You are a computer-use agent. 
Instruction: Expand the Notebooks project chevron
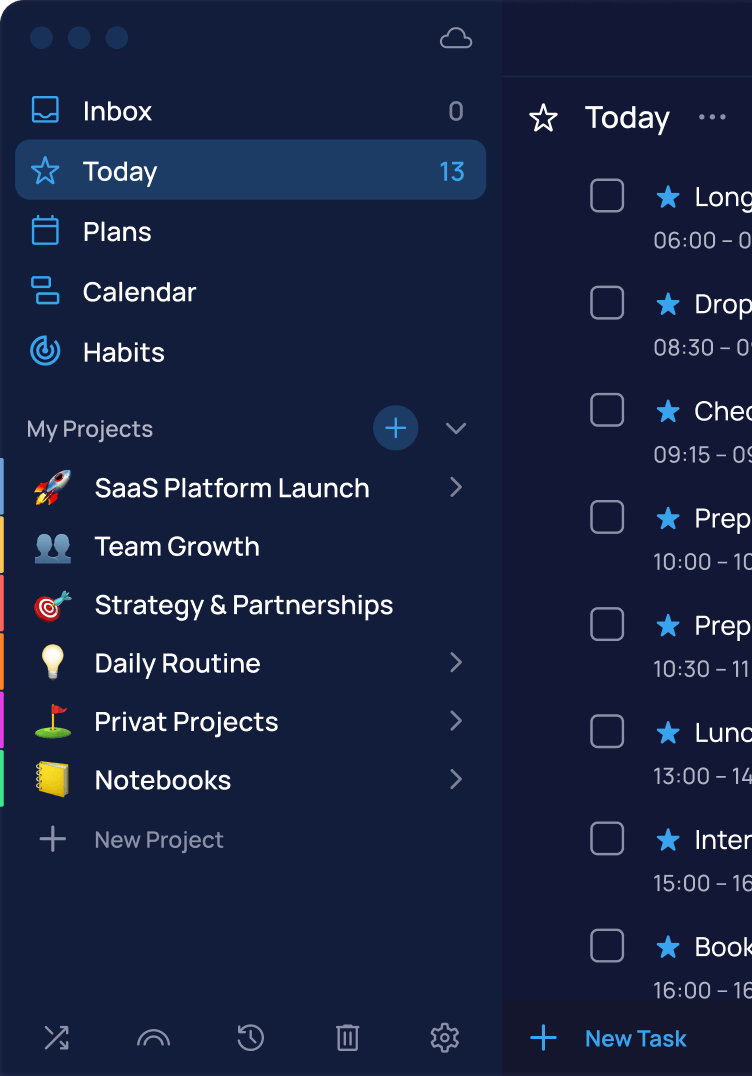point(456,779)
